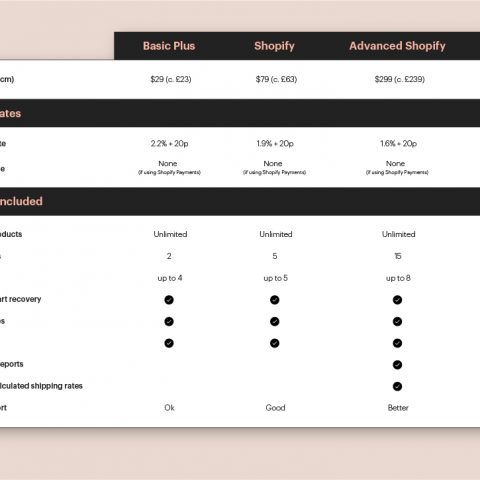
Task: Click Advanced Shopify calculated shipping rates checkmark
Action: click(x=397, y=386)
